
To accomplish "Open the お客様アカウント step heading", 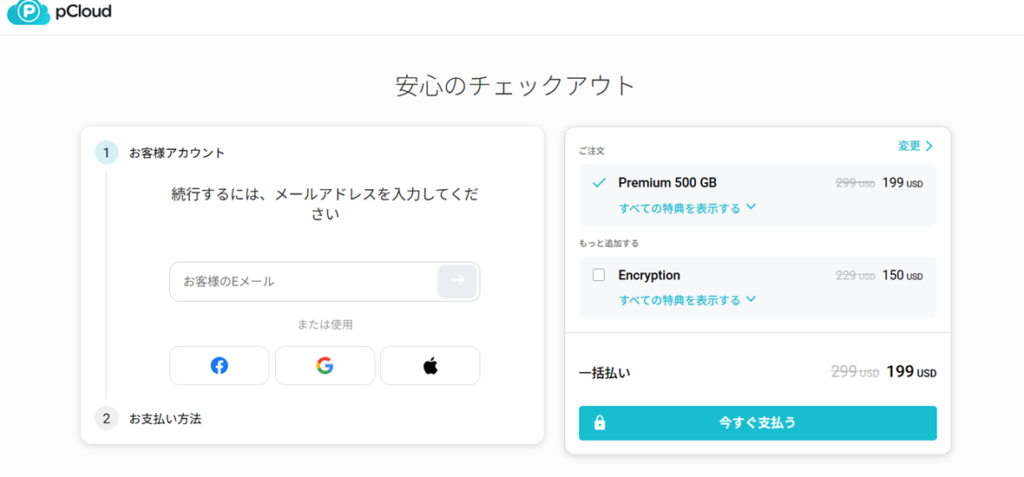I will pyautogui.click(x=177, y=153).
